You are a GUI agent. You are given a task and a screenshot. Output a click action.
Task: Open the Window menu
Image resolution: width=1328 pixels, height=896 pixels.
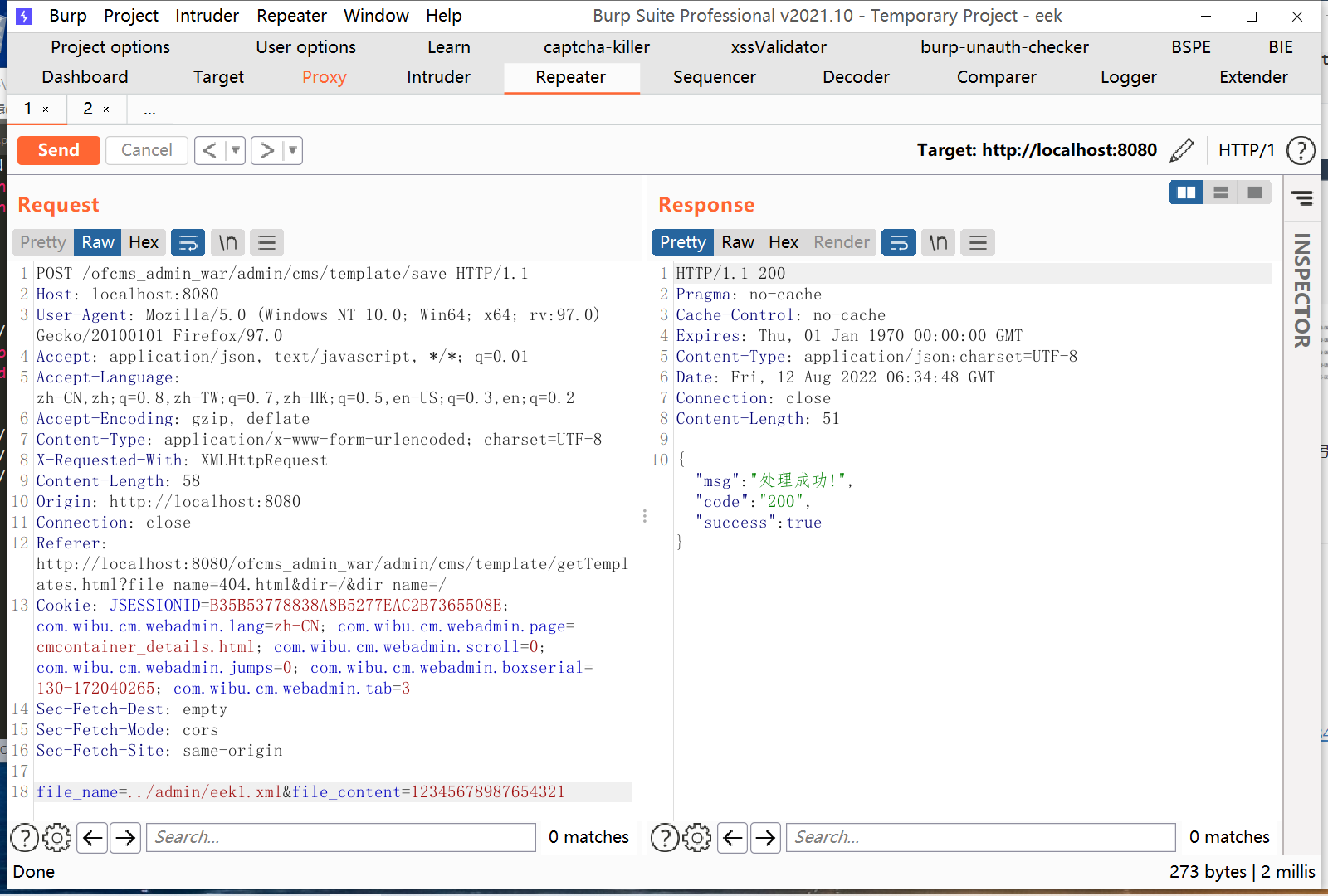click(376, 16)
